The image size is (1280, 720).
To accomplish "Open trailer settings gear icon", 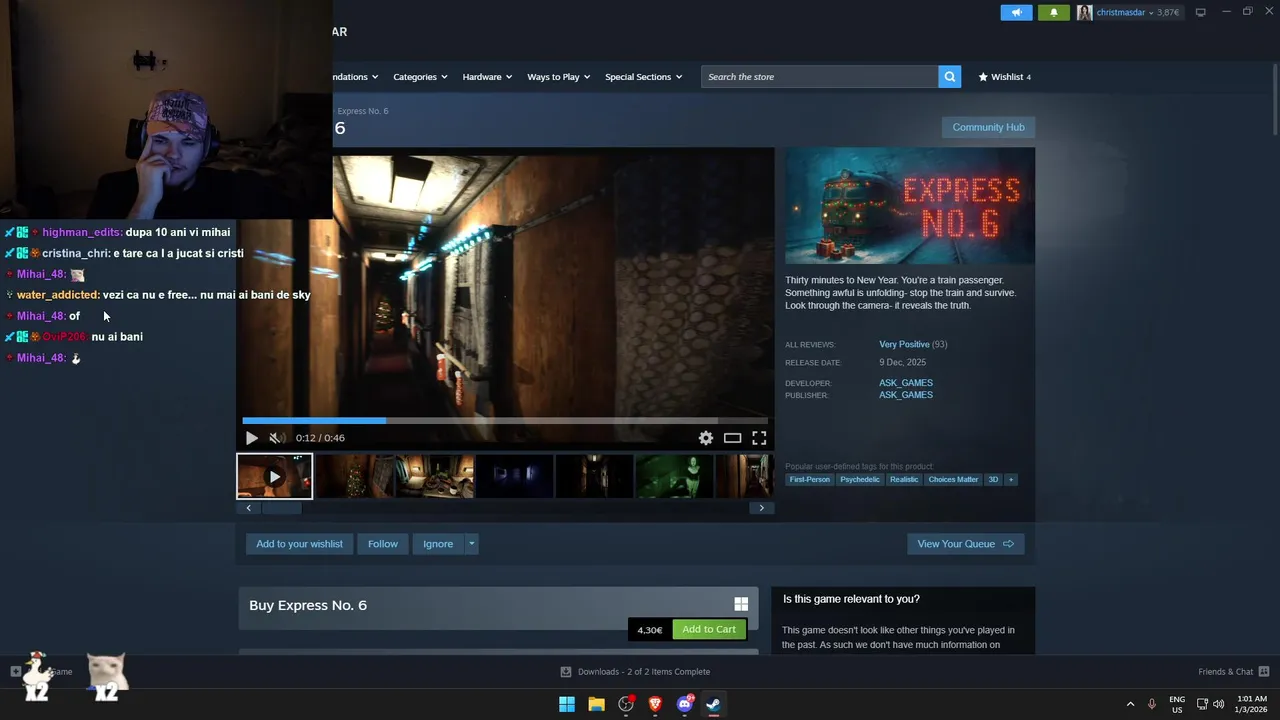I will point(706,438).
